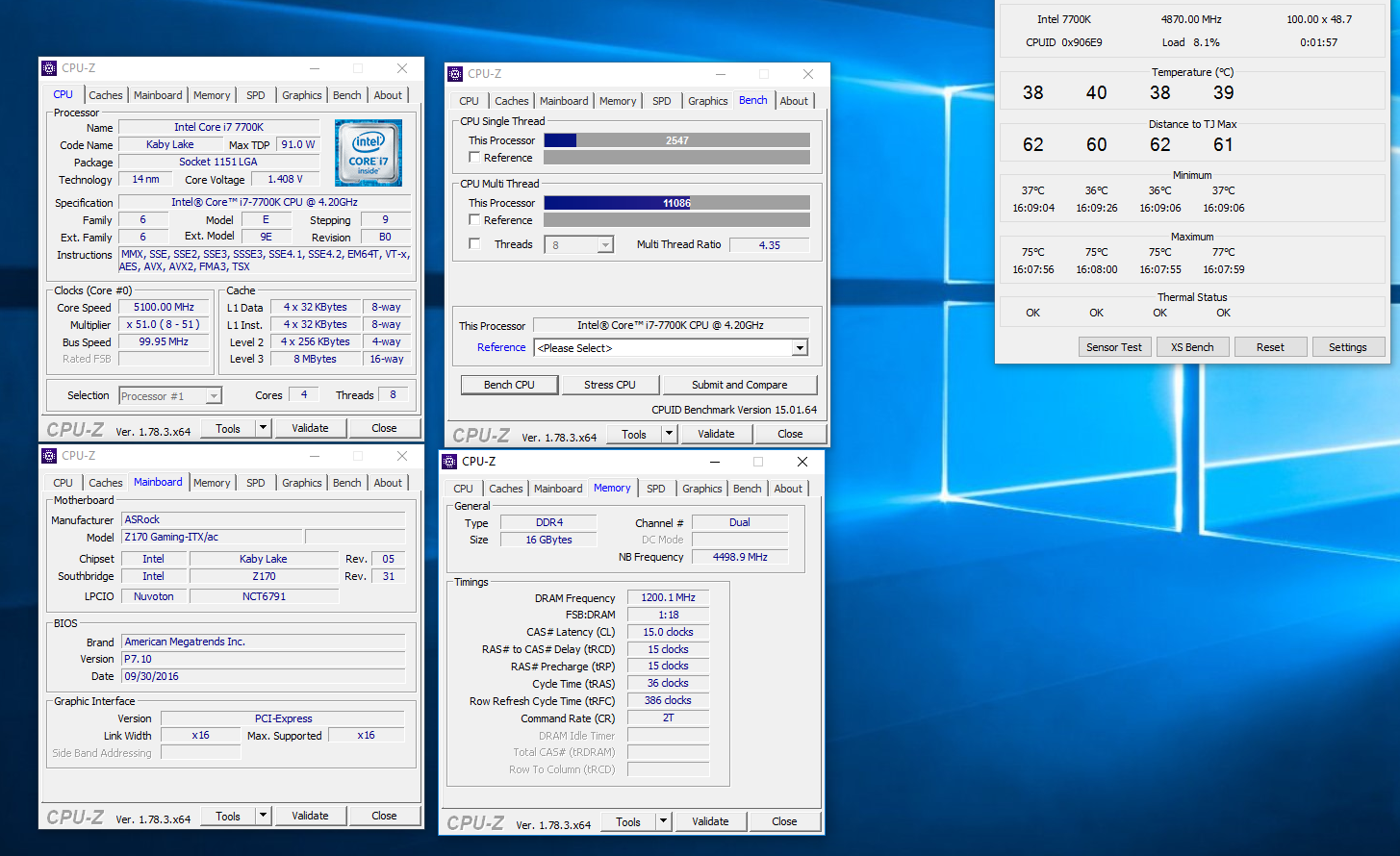The width and height of the screenshot is (1400, 856).
Task: Open Mainboard tab in the CPU window
Action: point(158,95)
